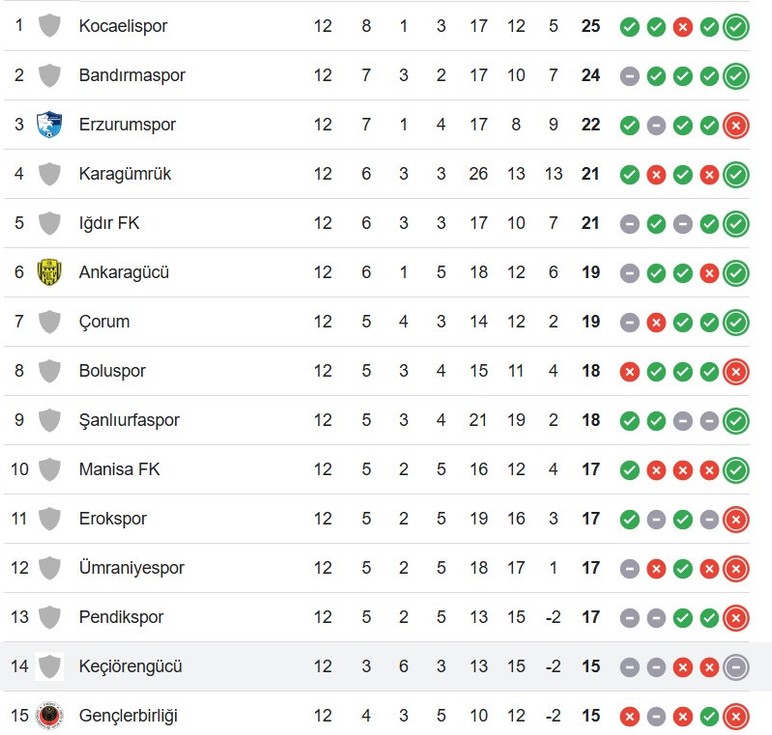This screenshot has width=772, height=735.
Task: Select the Ümraniyespor team name
Action: 131,568
